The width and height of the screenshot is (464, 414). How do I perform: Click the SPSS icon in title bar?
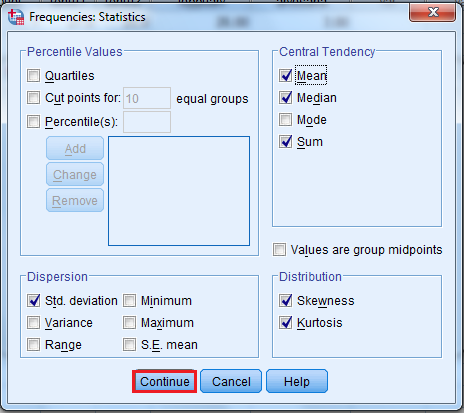click(16, 17)
